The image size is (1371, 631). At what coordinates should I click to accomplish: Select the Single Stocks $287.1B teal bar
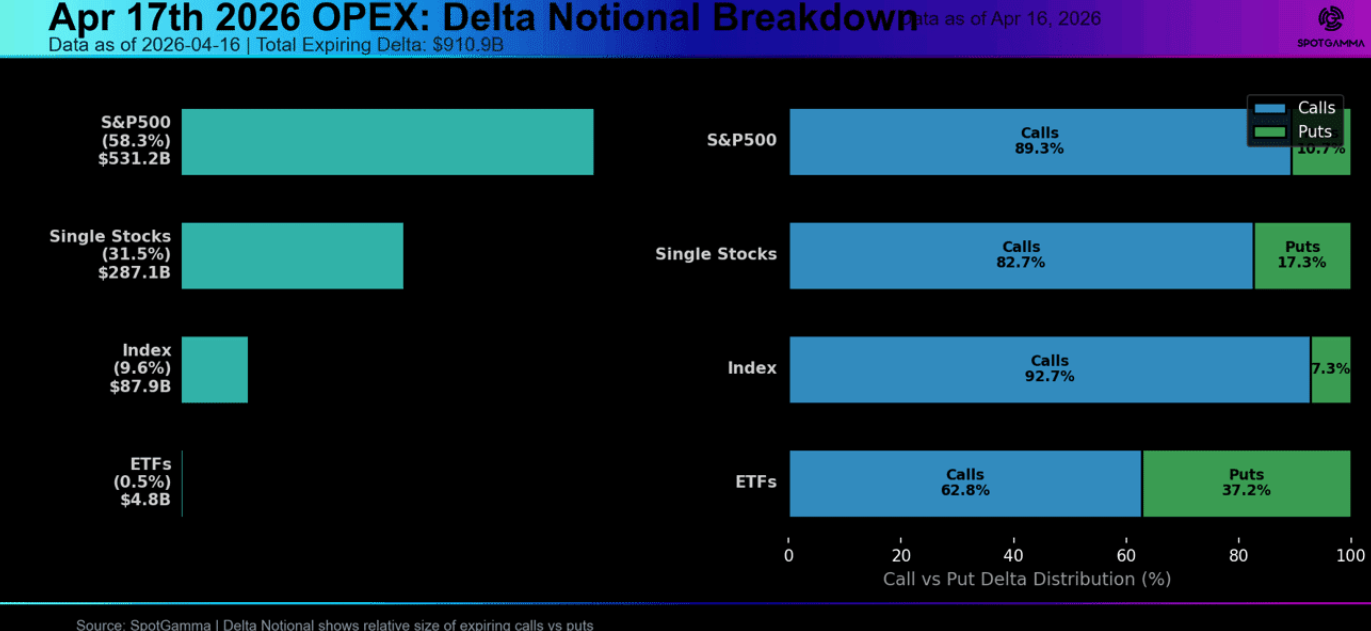point(292,256)
